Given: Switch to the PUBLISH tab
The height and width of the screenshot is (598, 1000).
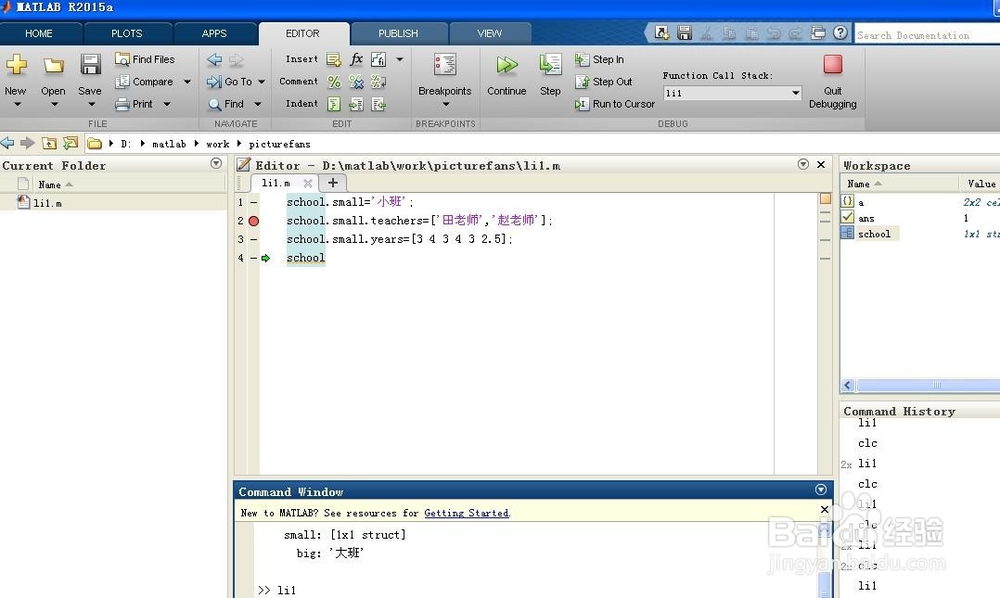Looking at the screenshot, I should [398, 33].
